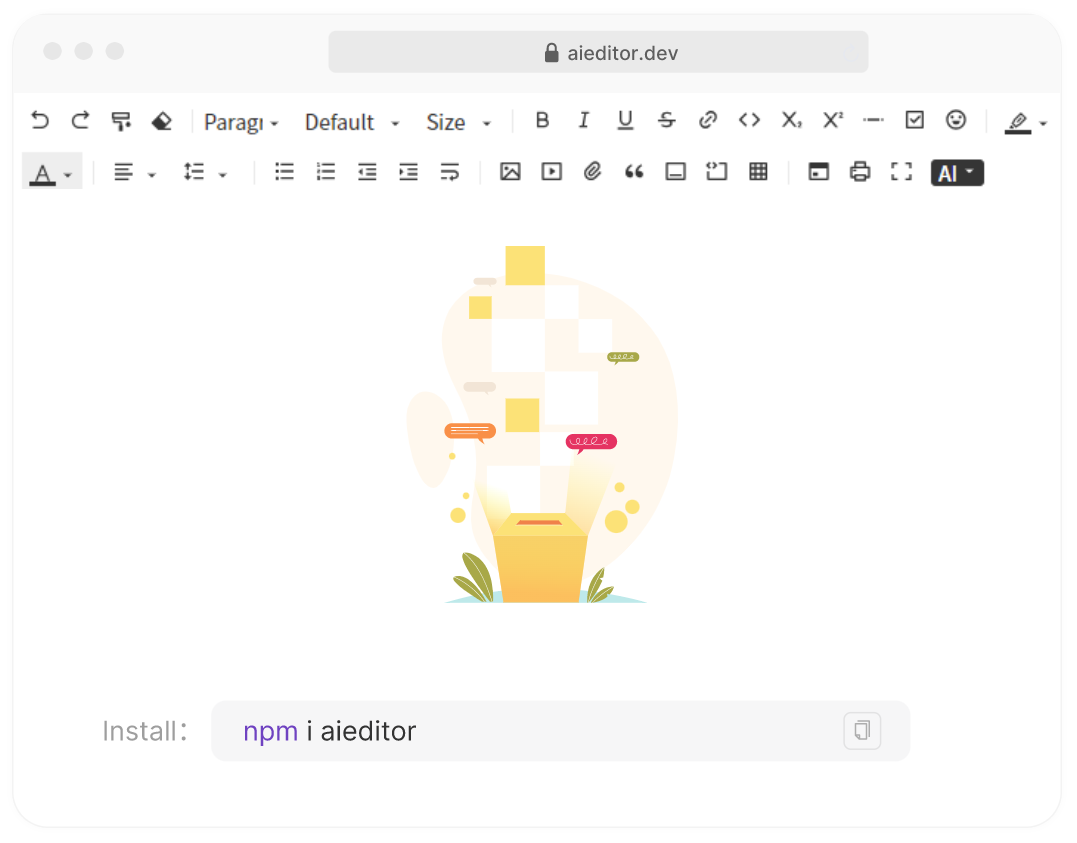Screen dimensions: 1077x843
Task: Insert a table with grid icon
Action: pyautogui.click(x=758, y=172)
